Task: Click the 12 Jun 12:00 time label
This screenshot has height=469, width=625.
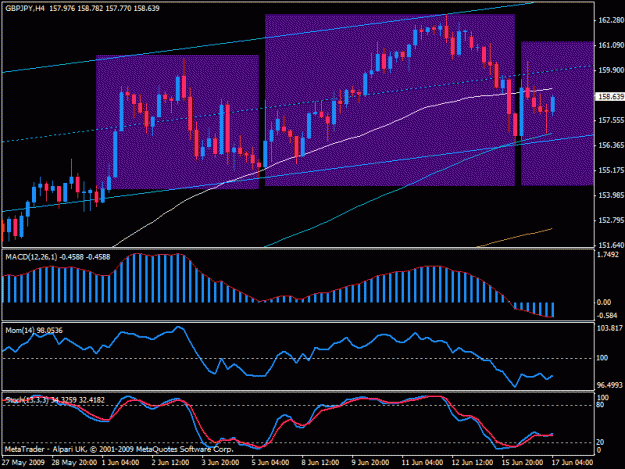Action: tap(472, 463)
